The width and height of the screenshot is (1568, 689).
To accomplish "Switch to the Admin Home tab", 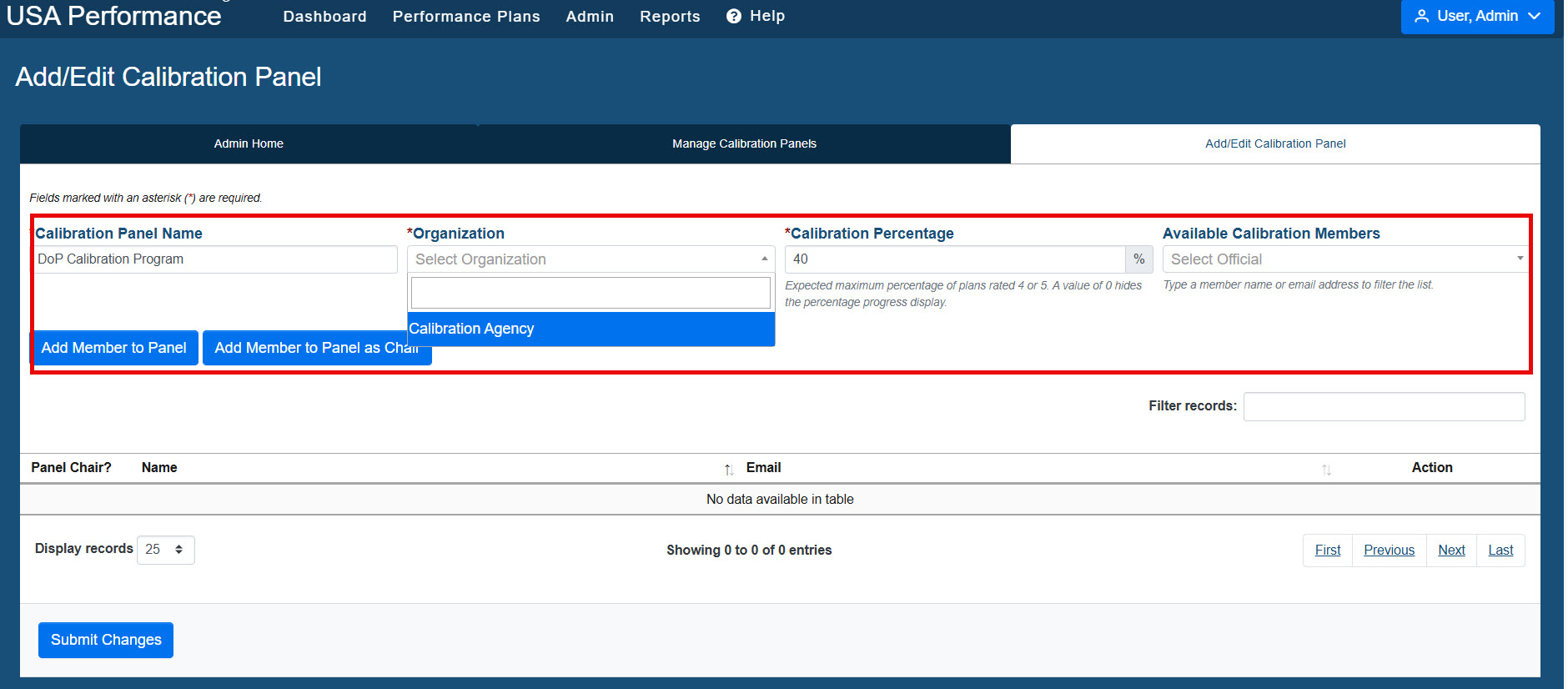I will coord(249,143).
